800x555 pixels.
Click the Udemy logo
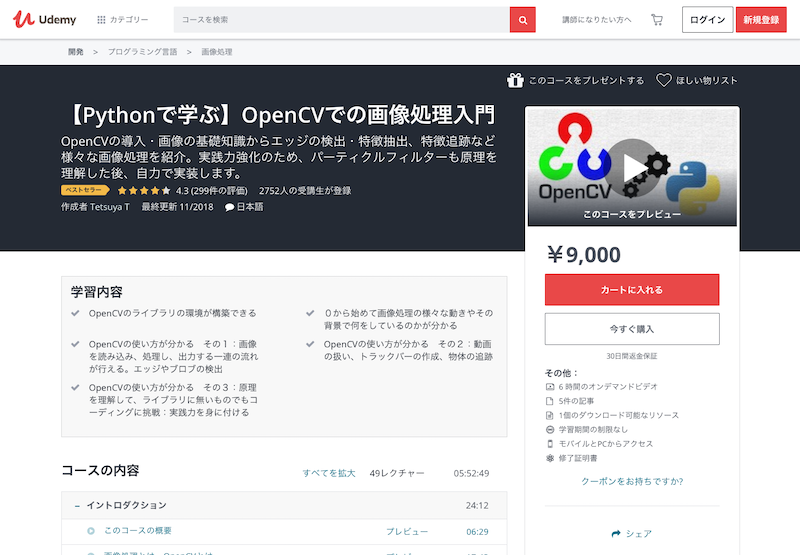(x=44, y=19)
